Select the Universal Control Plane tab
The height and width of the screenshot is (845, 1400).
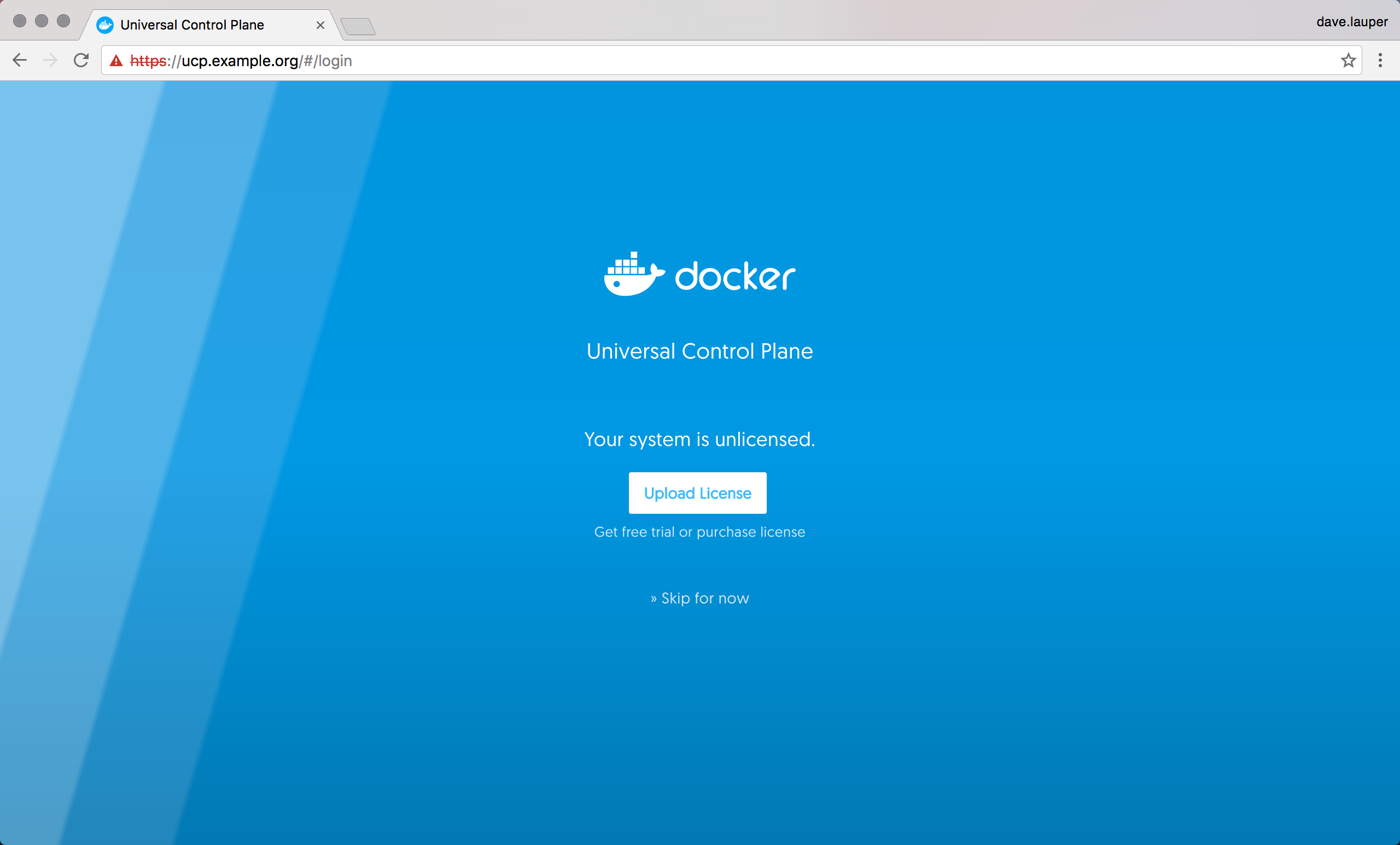[192, 25]
